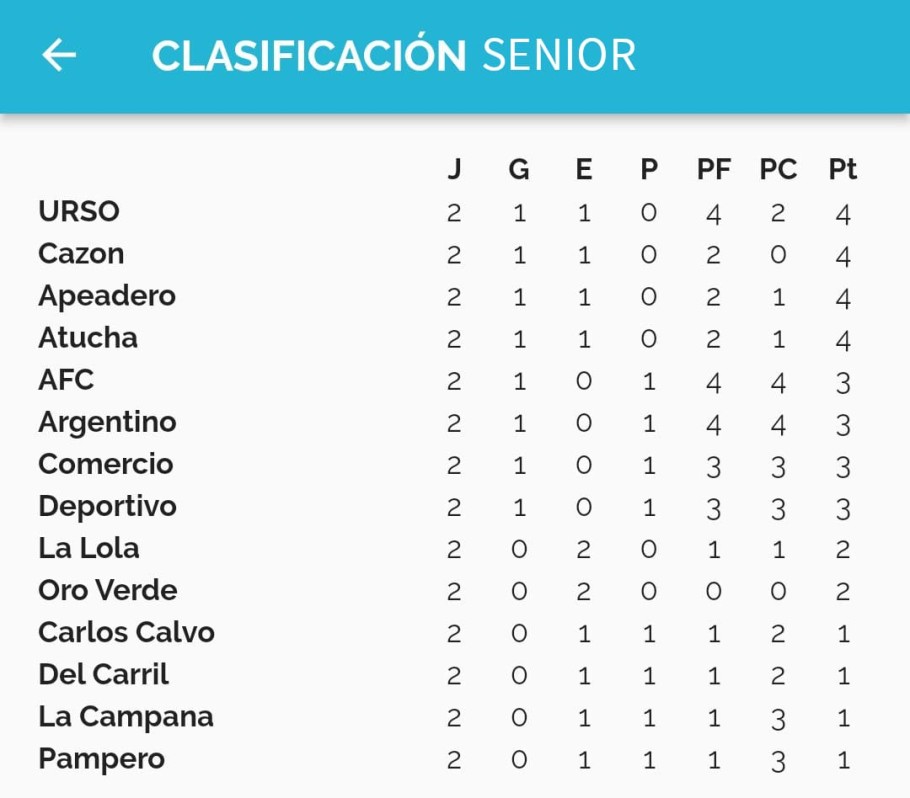
Task: Tap the Atucha team name
Action: pos(88,338)
